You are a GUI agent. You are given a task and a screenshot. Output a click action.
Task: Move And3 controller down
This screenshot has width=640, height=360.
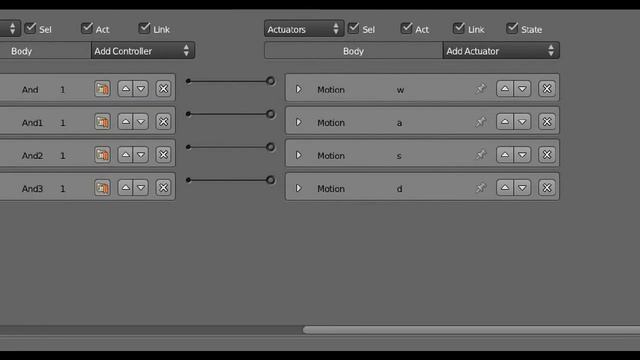(x=141, y=188)
